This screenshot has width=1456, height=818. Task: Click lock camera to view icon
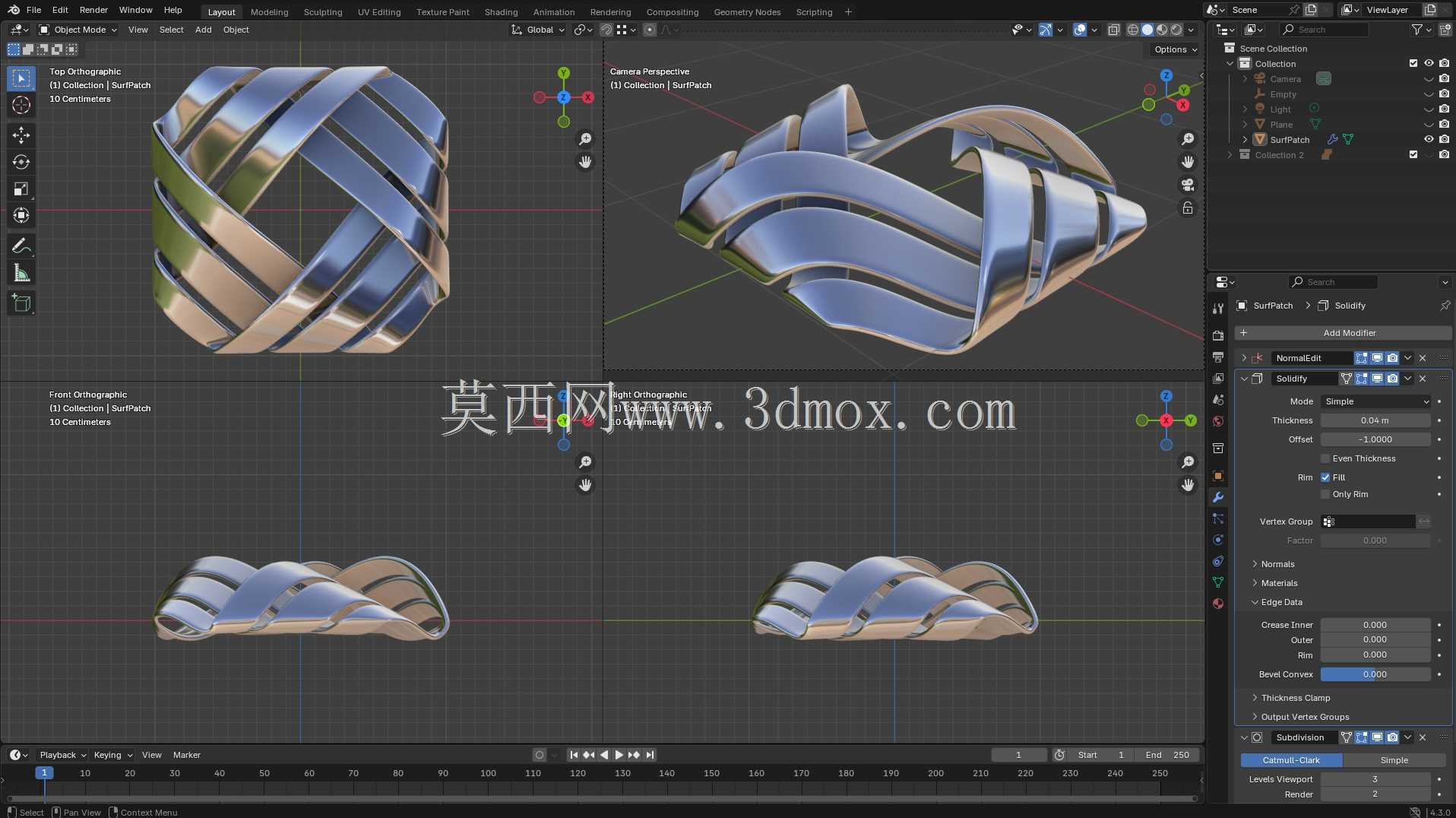(x=1188, y=208)
